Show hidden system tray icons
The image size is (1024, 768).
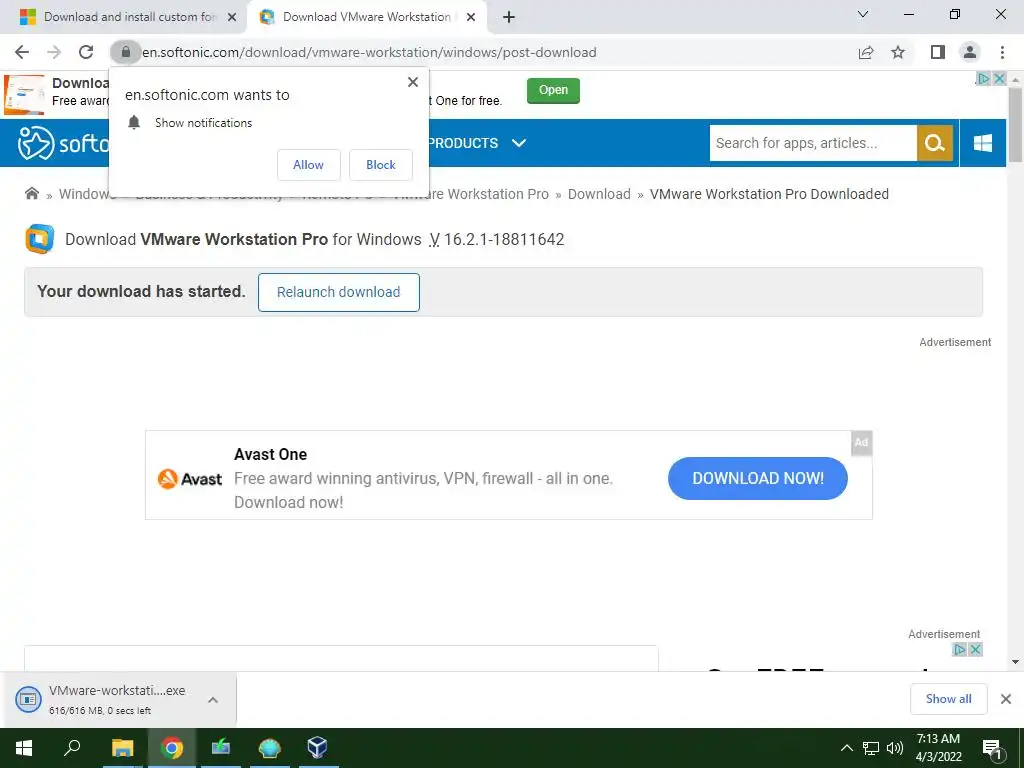(846, 748)
